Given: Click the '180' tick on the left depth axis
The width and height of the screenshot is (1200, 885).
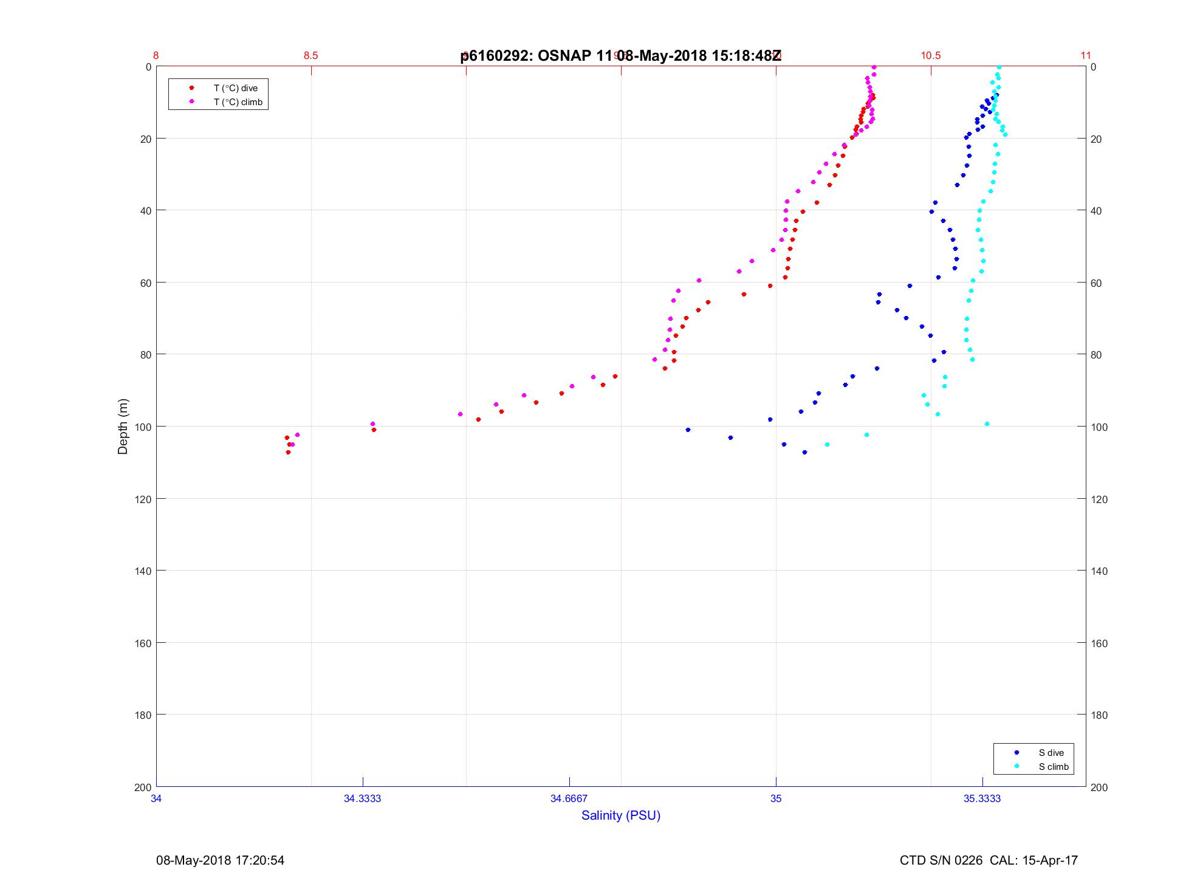Looking at the screenshot, I should pos(142,715).
